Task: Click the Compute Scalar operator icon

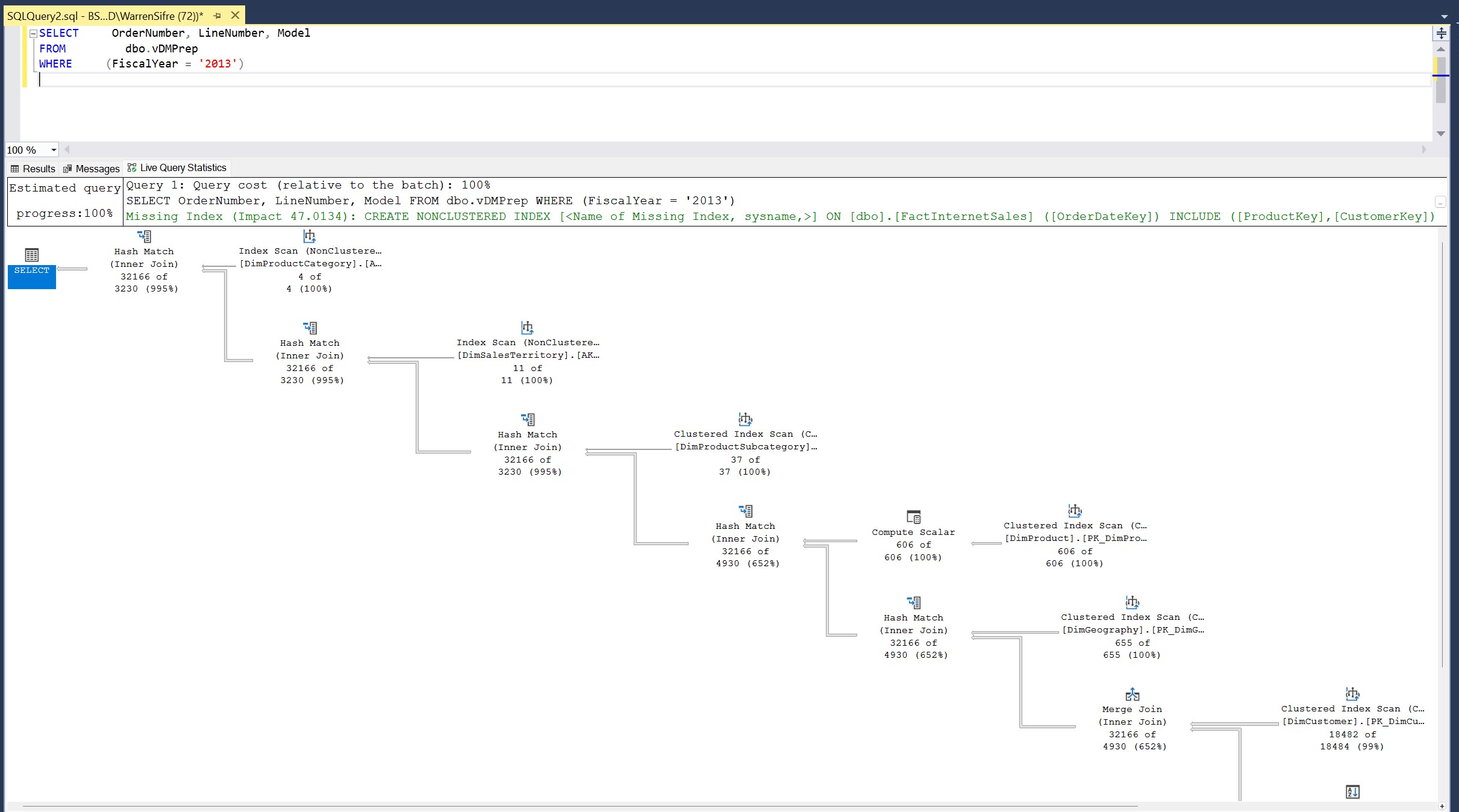Action: (x=913, y=517)
